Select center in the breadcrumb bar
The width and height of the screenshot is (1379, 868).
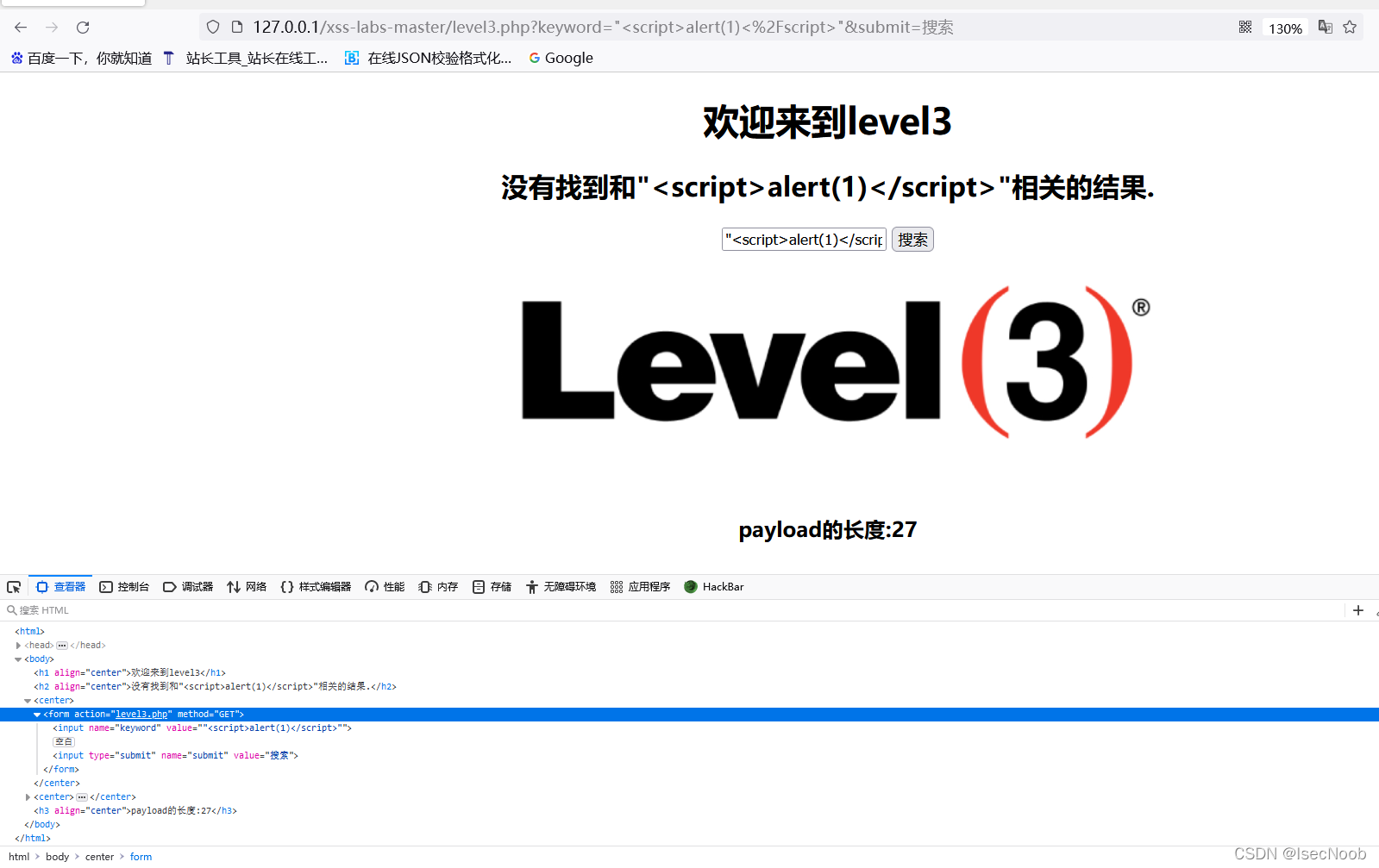[99, 857]
